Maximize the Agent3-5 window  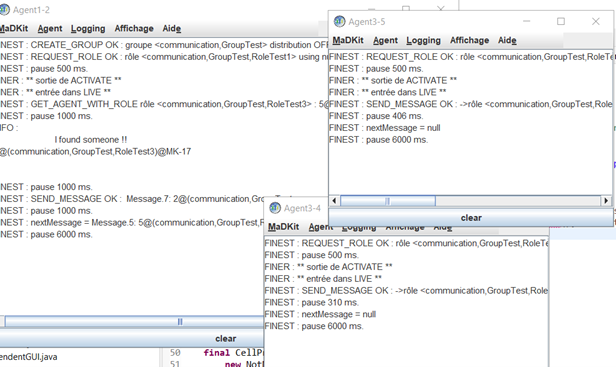[561, 21]
